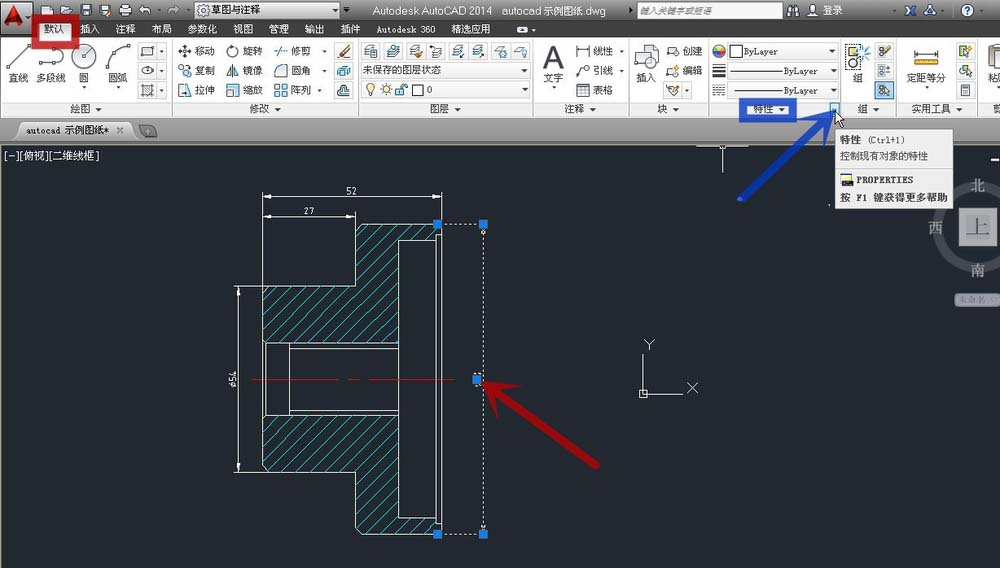
Task: Open the 未保存的图层状态 layer state dropdown
Action: (x=445, y=70)
